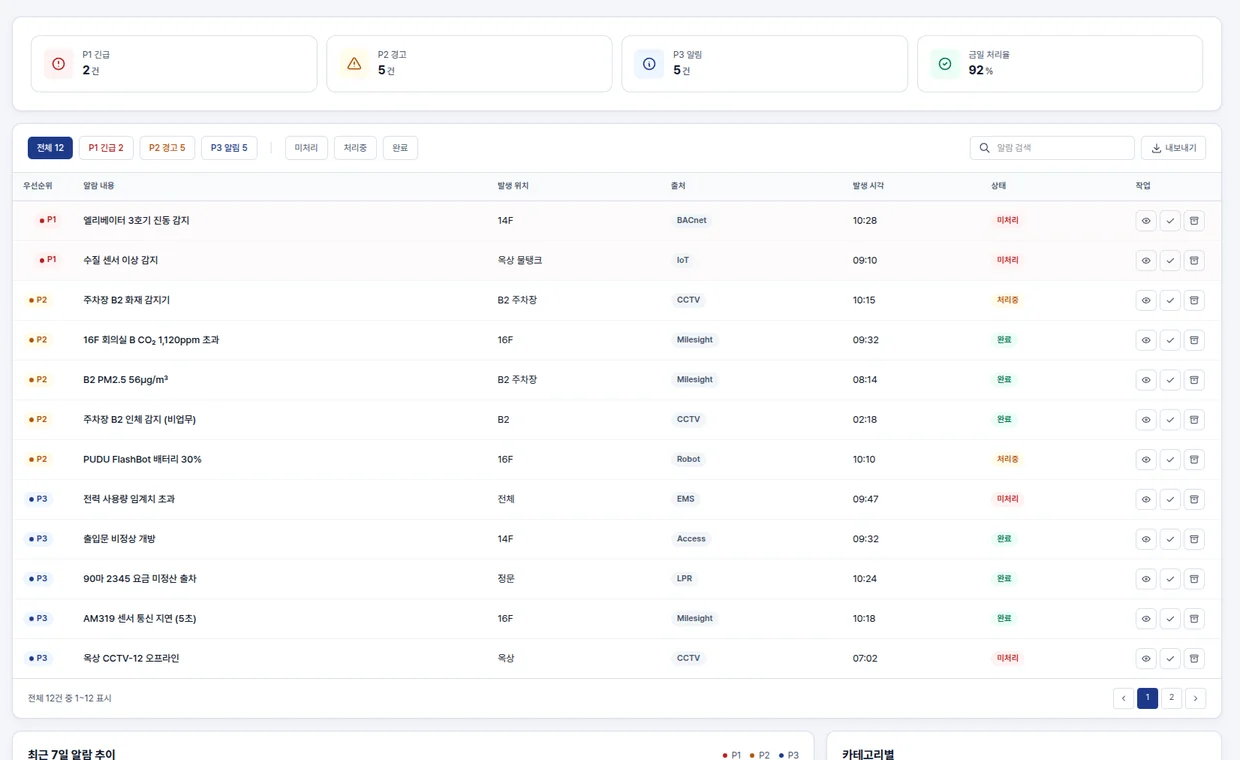View details of 16F 회의실 B CO₂ alarm
This screenshot has width=1240, height=760.
coord(1146,340)
